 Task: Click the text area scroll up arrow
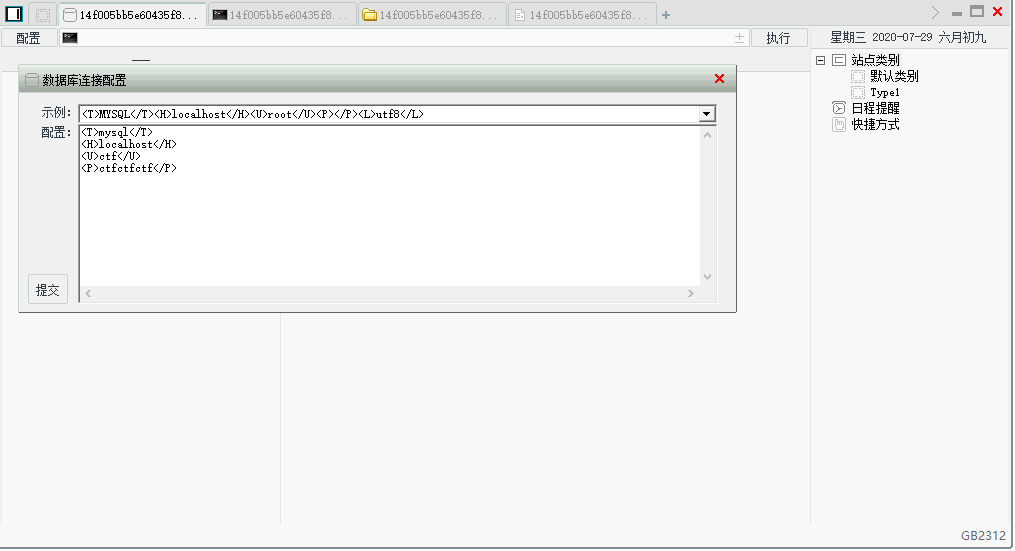pos(708,135)
